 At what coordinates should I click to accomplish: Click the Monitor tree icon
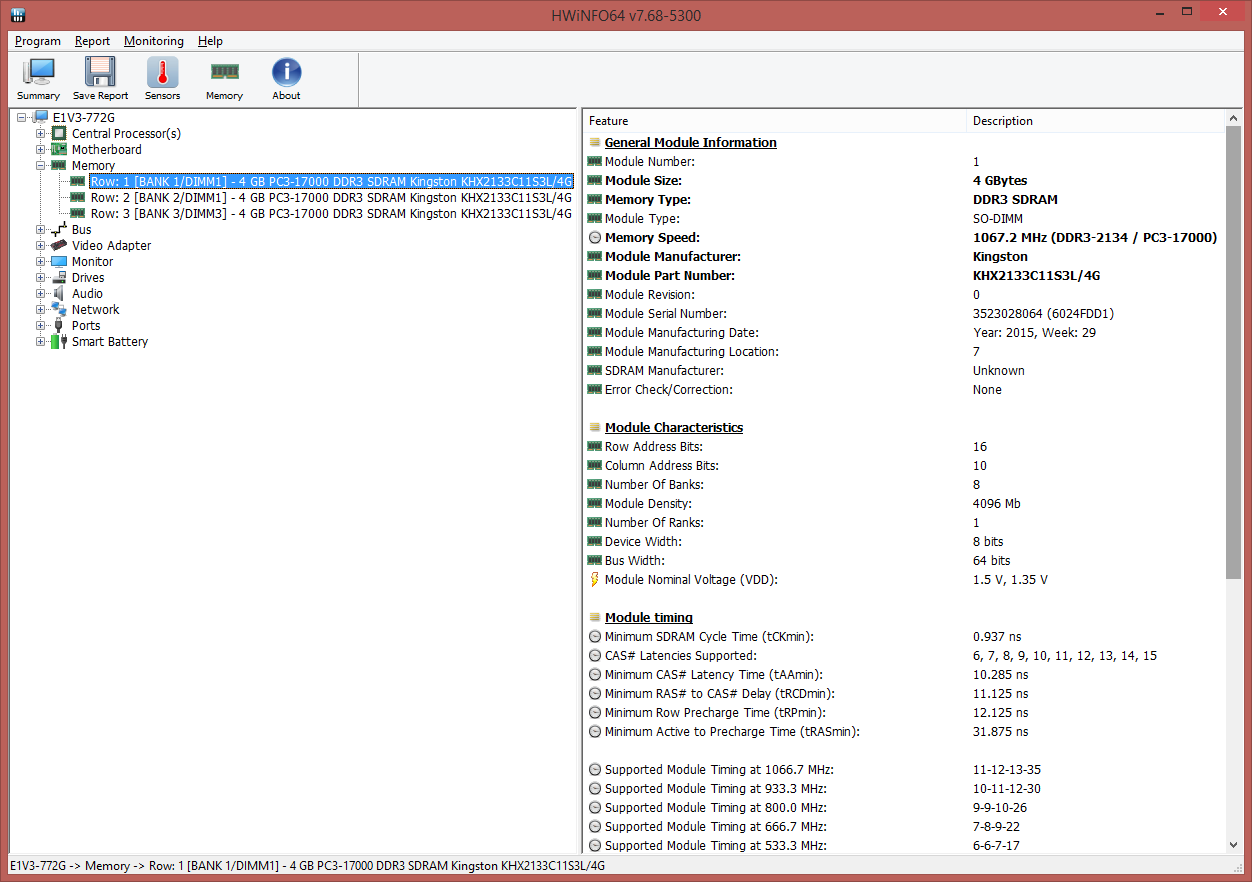tap(60, 261)
